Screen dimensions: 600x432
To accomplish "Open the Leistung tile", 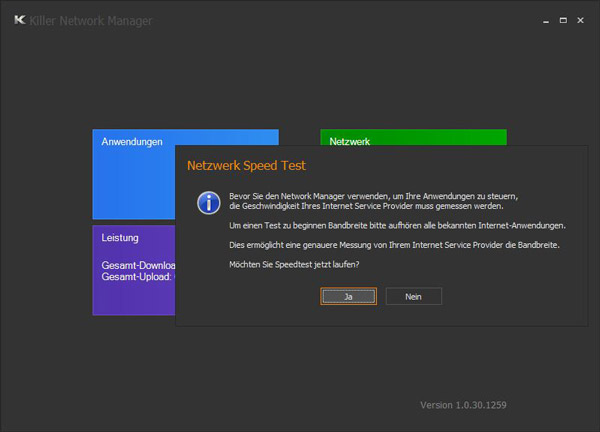I will tap(134, 270).
